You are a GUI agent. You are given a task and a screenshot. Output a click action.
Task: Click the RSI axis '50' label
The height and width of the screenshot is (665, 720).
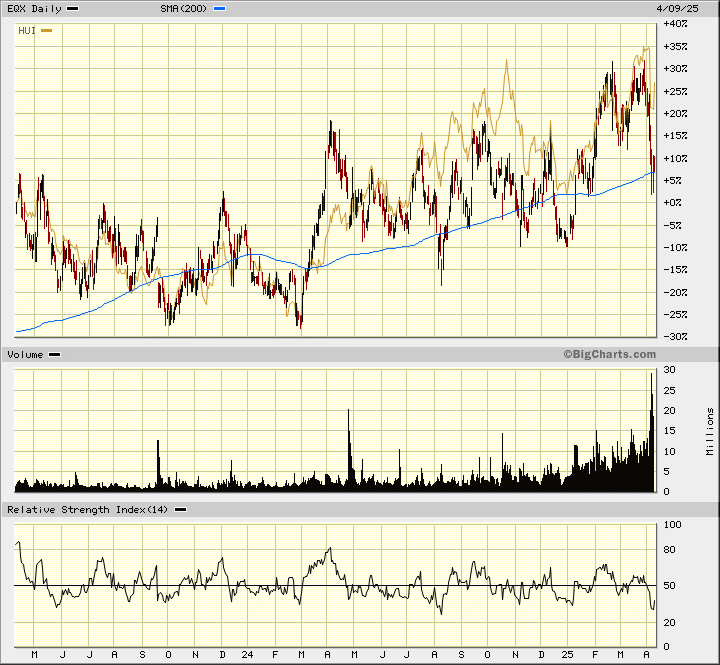click(669, 586)
